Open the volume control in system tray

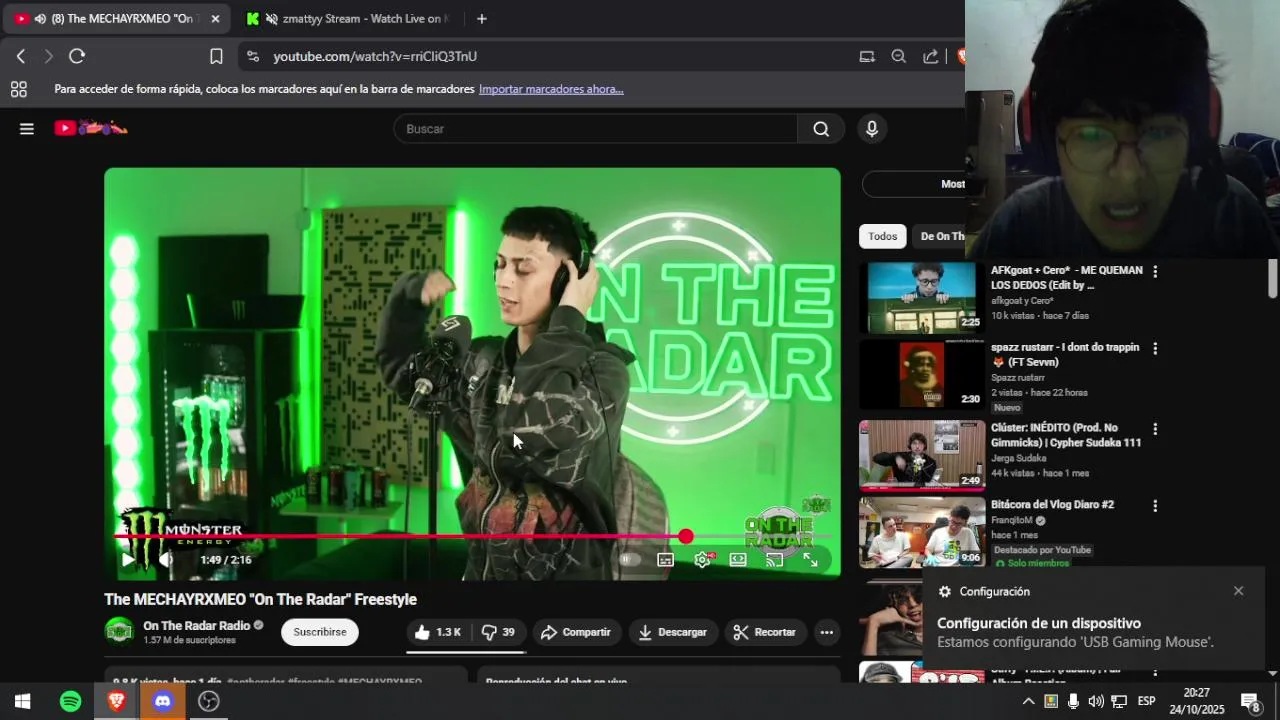coord(1096,701)
